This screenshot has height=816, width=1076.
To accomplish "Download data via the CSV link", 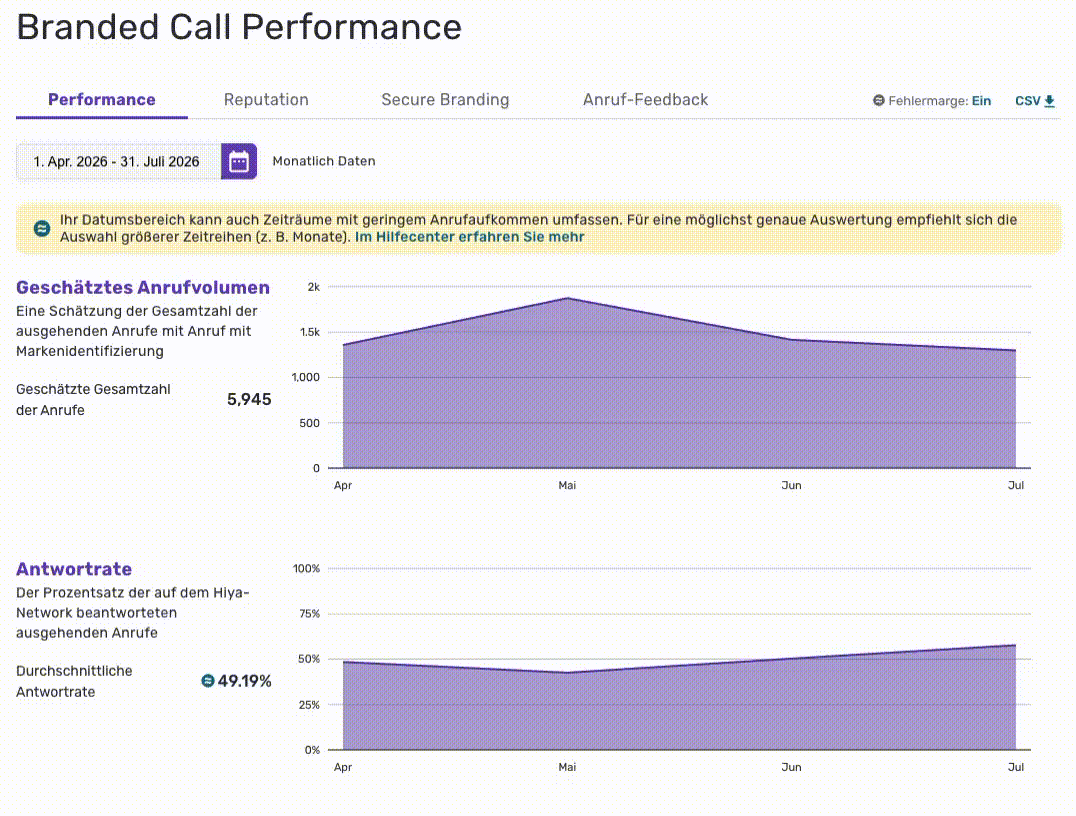I will click(x=1035, y=101).
